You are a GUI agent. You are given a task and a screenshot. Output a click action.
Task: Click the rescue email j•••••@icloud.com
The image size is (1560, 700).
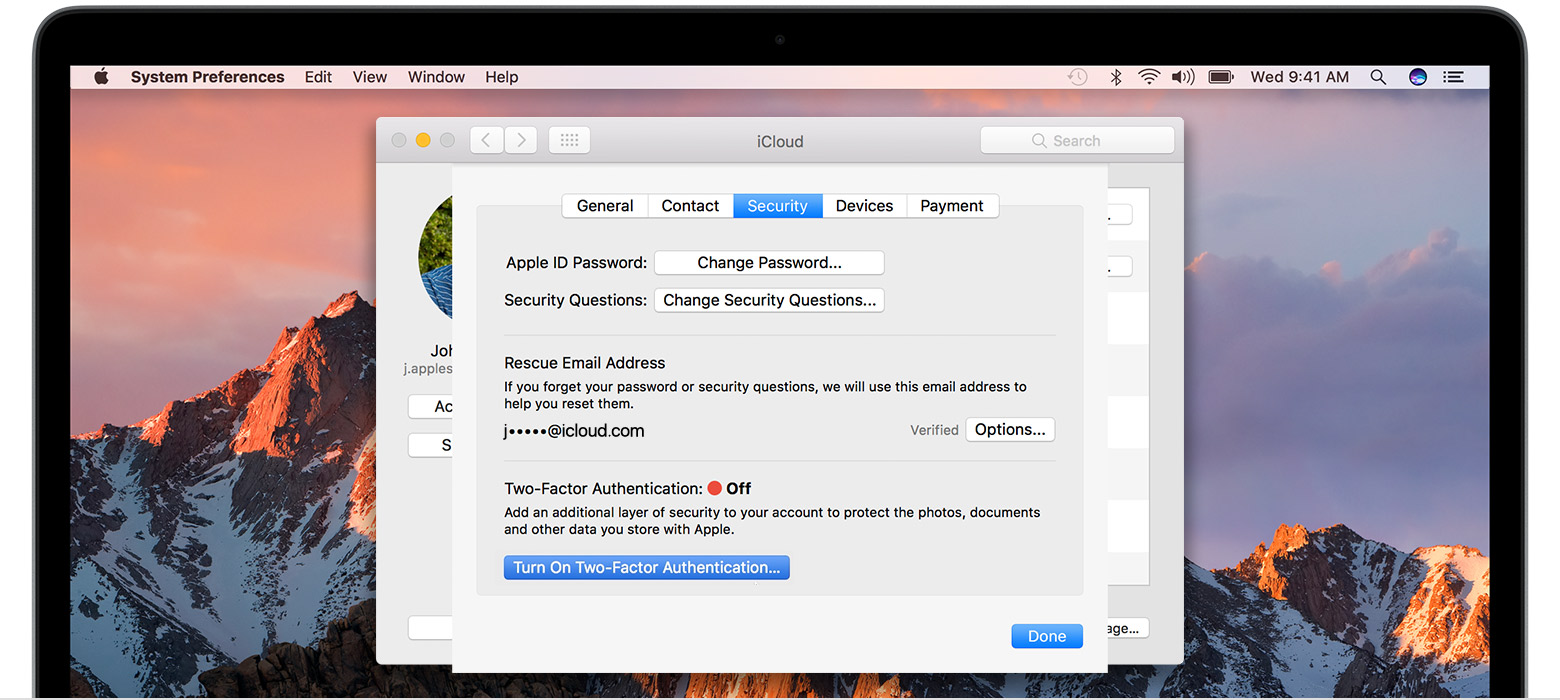coord(574,431)
